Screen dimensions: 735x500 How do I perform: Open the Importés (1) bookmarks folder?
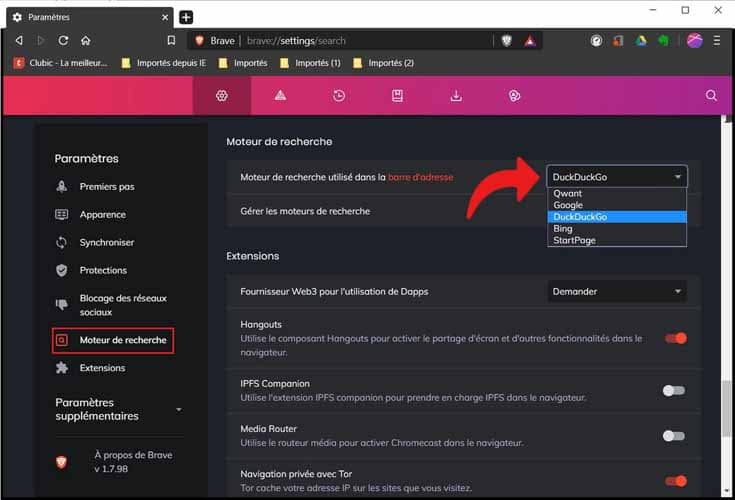click(x=310, y=63)
